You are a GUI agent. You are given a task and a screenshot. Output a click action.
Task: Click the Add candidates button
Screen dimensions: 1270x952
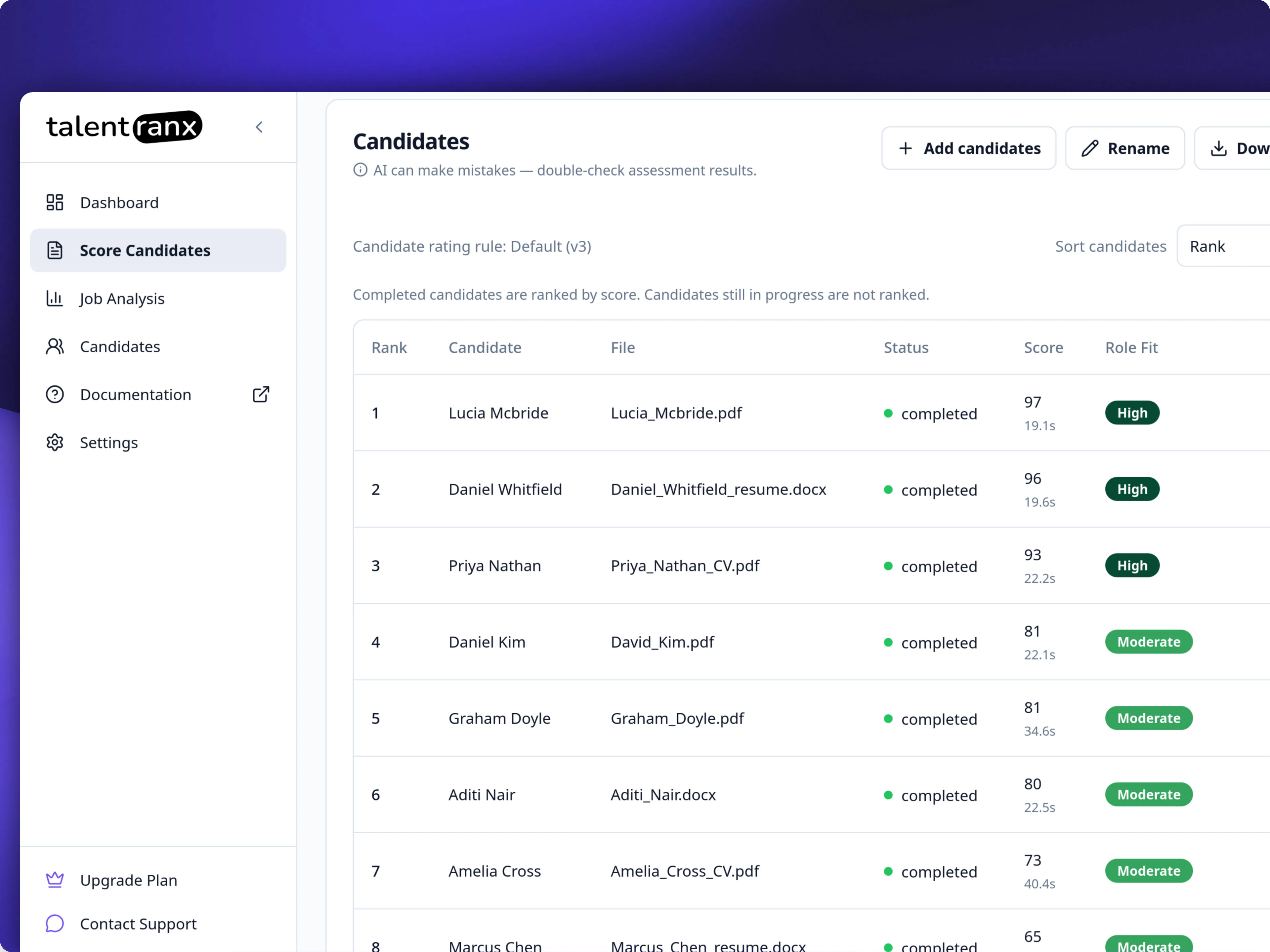point(969,148)
